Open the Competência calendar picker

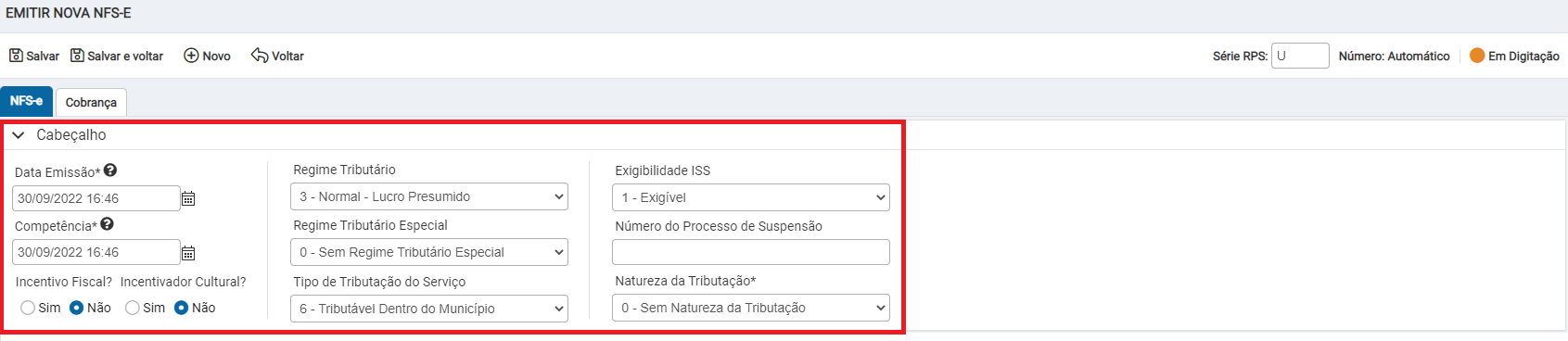(x=188, y=252)
